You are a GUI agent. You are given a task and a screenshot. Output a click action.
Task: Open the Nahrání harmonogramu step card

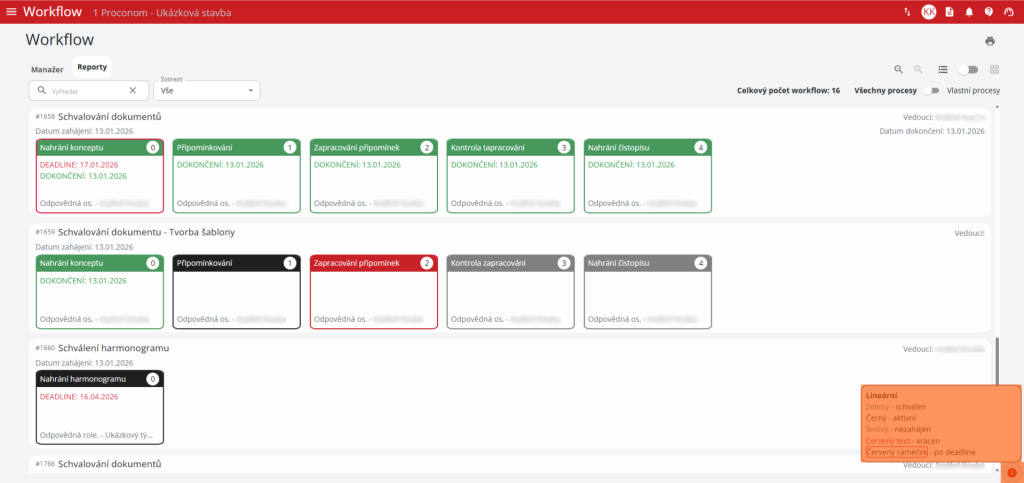(99, 406)
